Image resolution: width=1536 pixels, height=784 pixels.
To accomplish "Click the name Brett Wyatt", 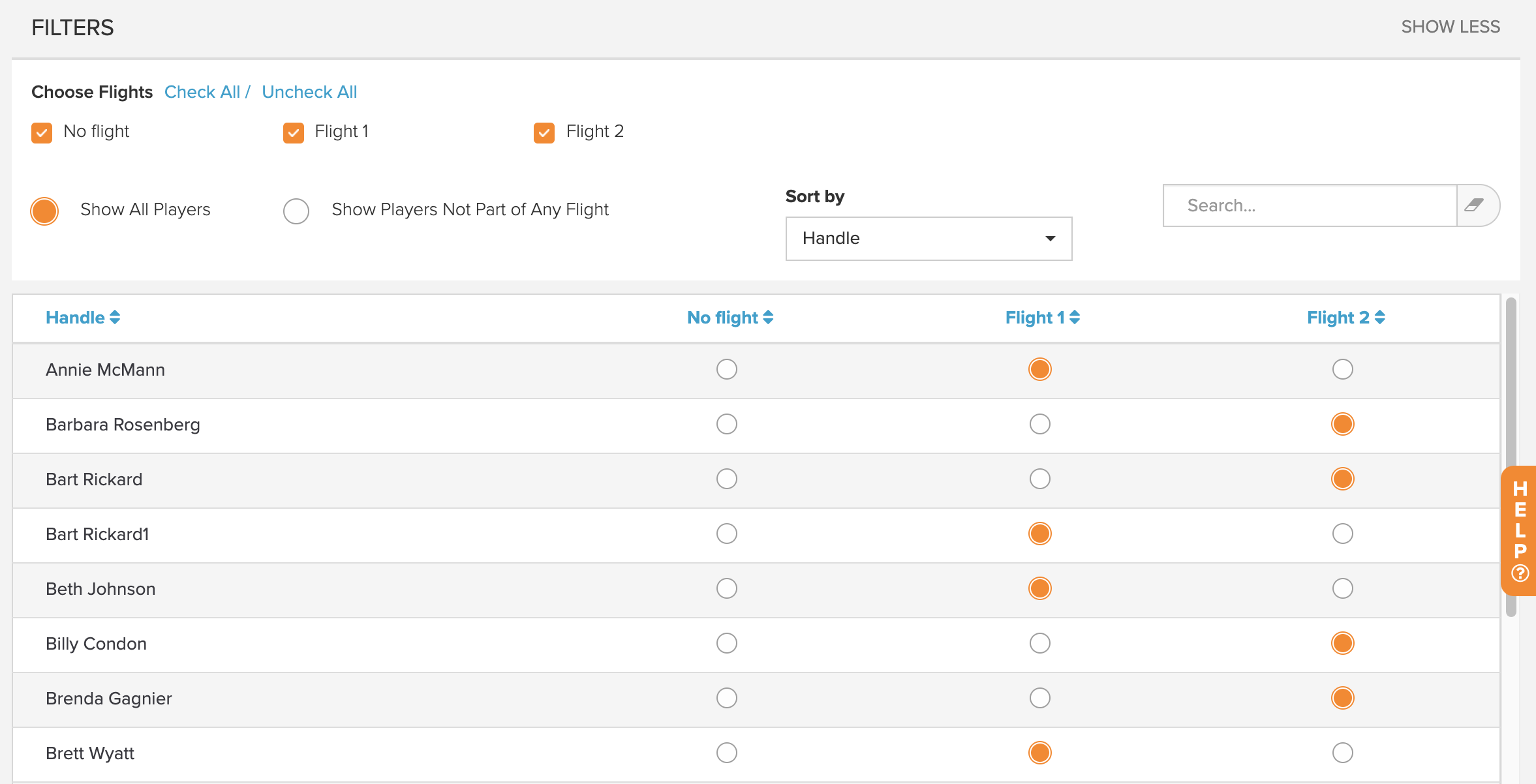I will [x=90, y=753].
